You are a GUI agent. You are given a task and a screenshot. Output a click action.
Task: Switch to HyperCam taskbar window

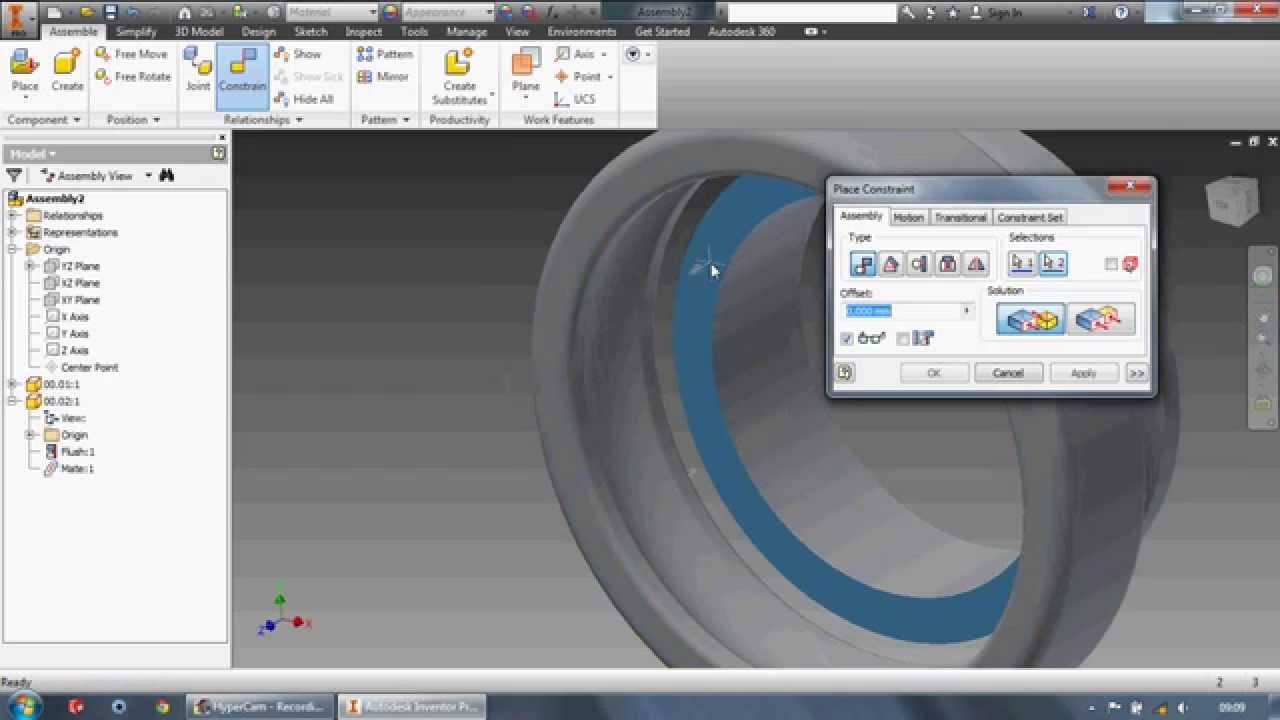[x=259, y=706]
